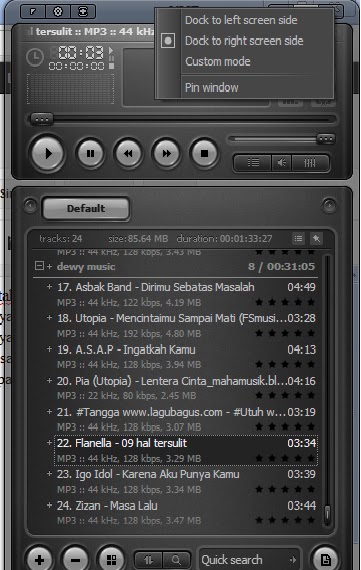Add files with the plus button
Image resolution: width=361 pixels, height=570 pixels.
tap(39, 560)
